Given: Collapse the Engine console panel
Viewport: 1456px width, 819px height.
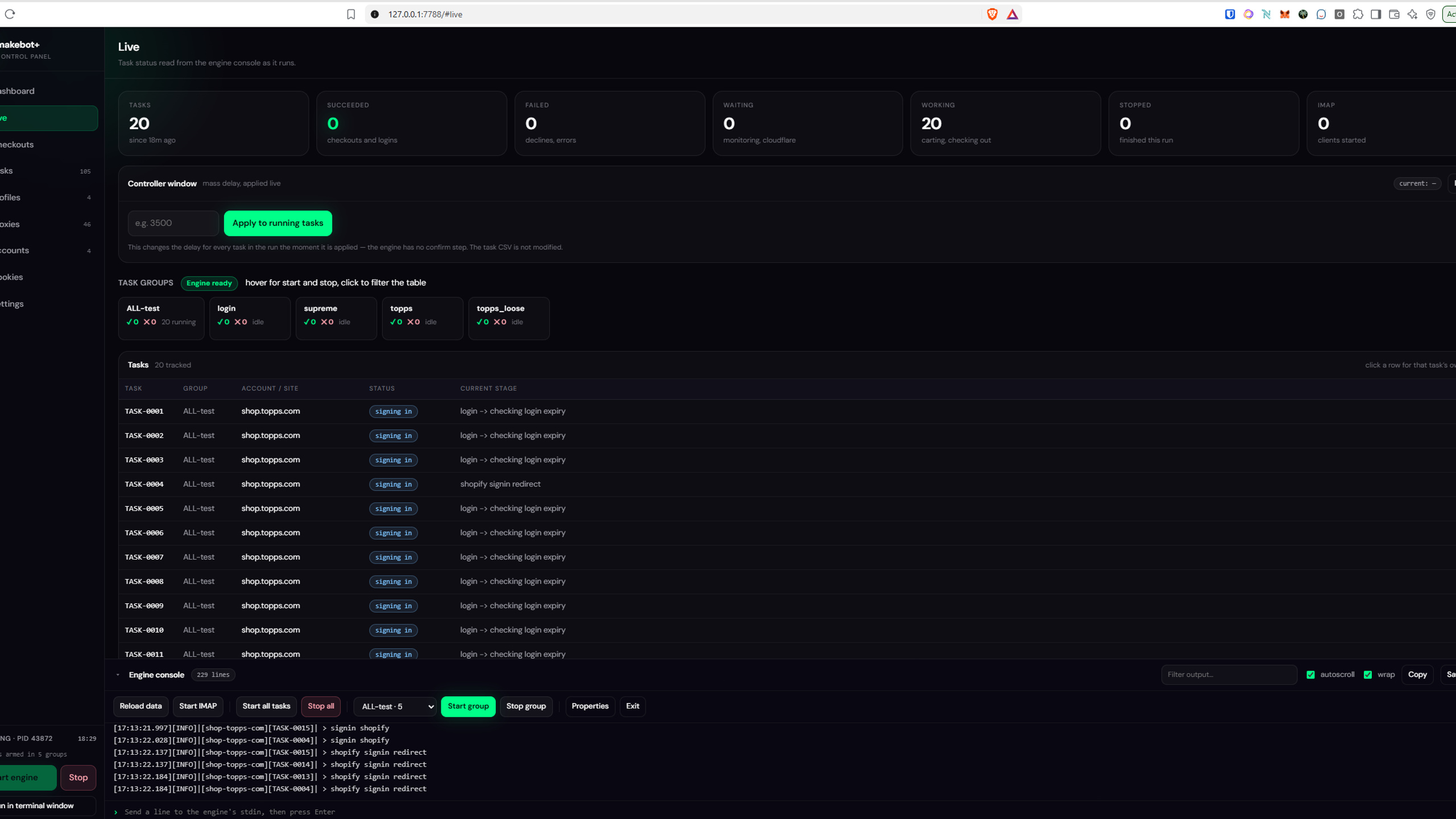Looking at the screenshot, I should (x=118, y=675).
